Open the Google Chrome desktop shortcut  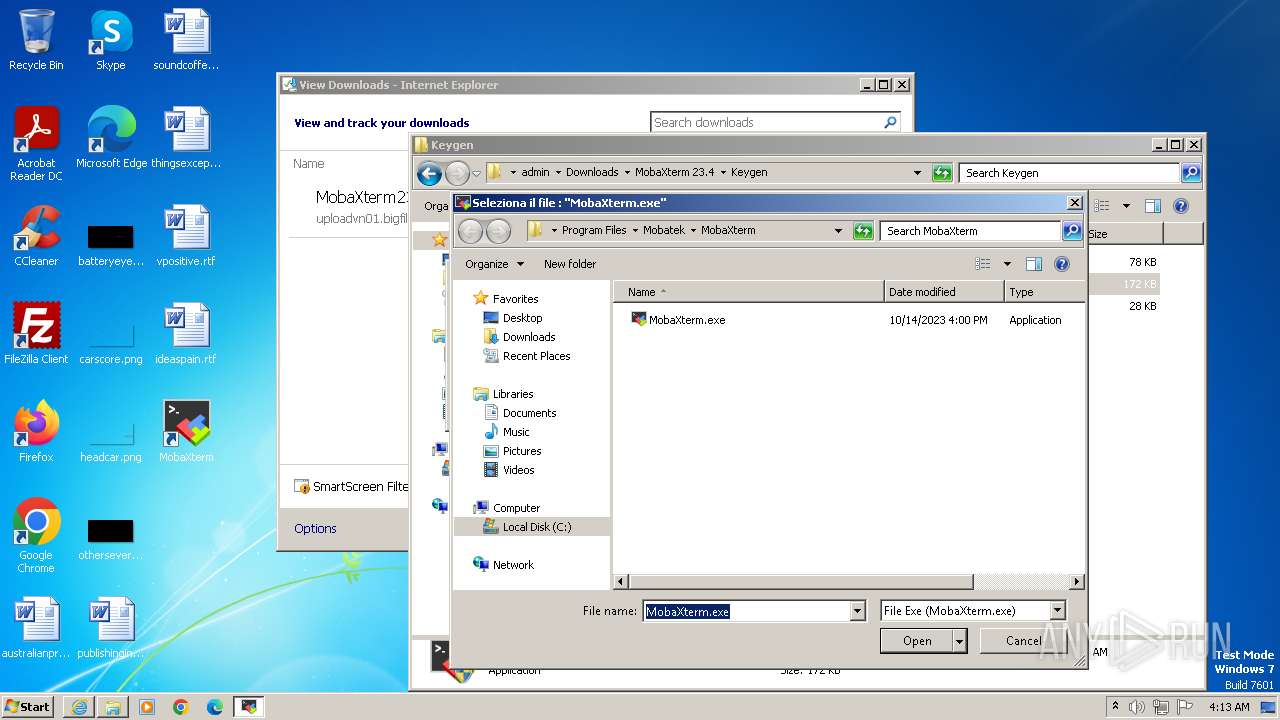click(x=36, y=536)
